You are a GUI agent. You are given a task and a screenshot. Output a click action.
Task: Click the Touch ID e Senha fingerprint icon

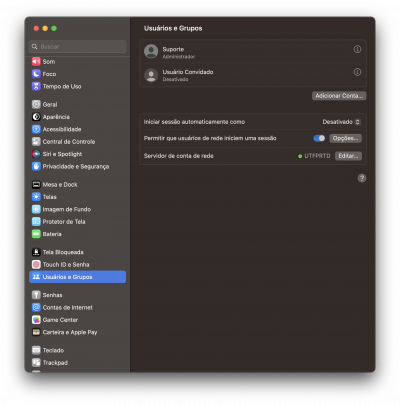36,264
